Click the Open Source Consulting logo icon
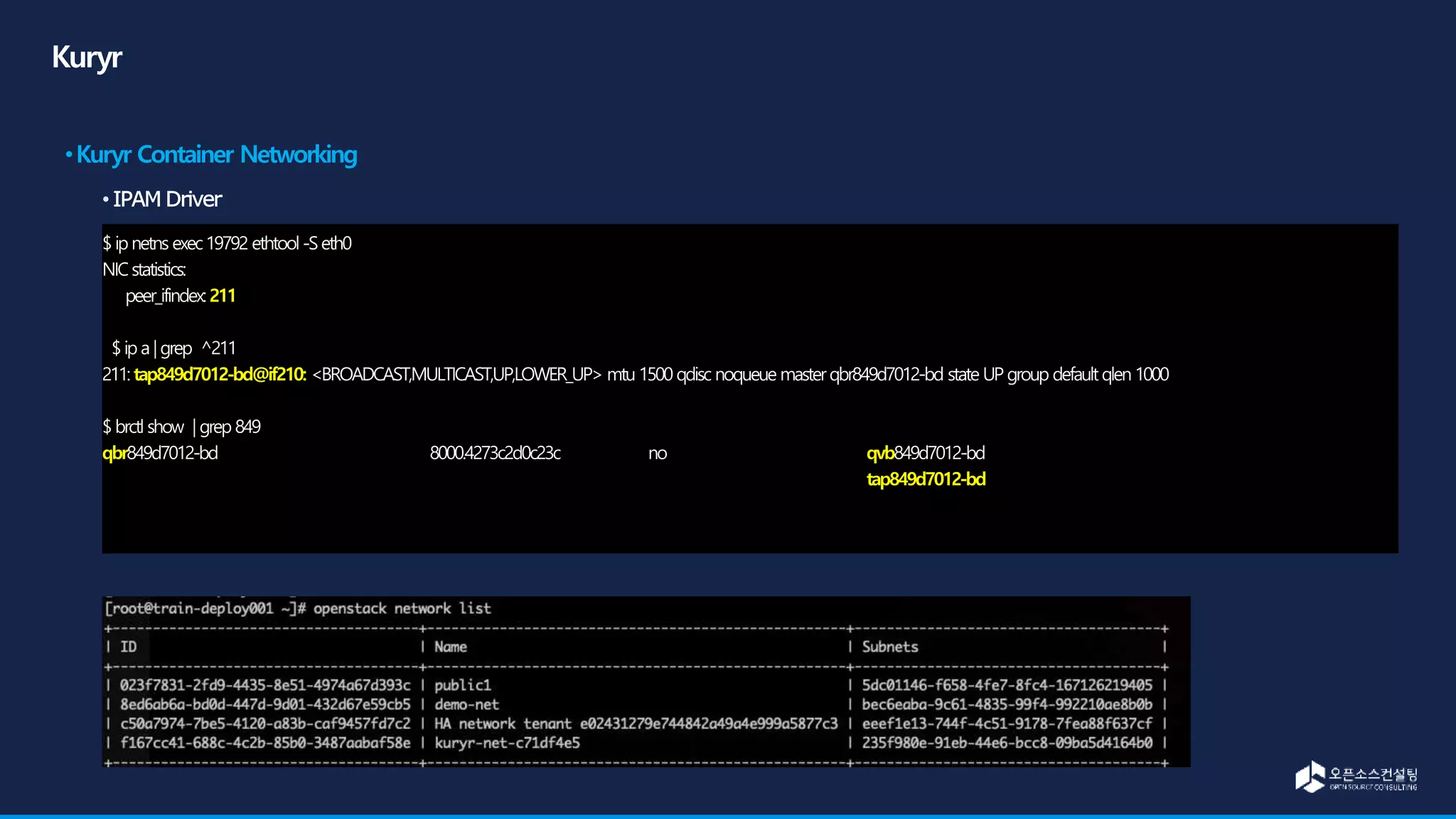 (1310, 776)
